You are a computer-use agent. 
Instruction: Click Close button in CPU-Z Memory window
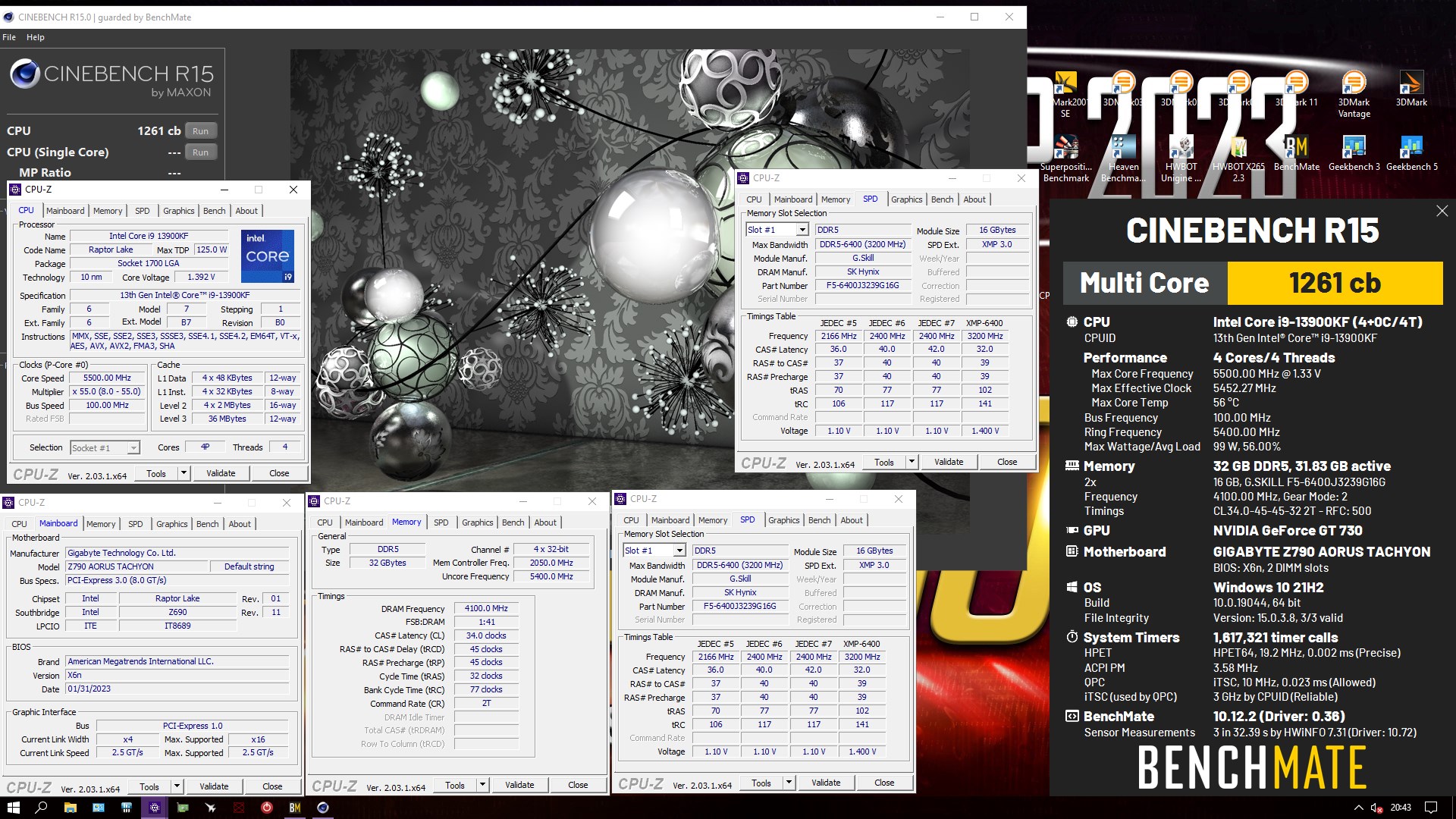pos(578,785)
